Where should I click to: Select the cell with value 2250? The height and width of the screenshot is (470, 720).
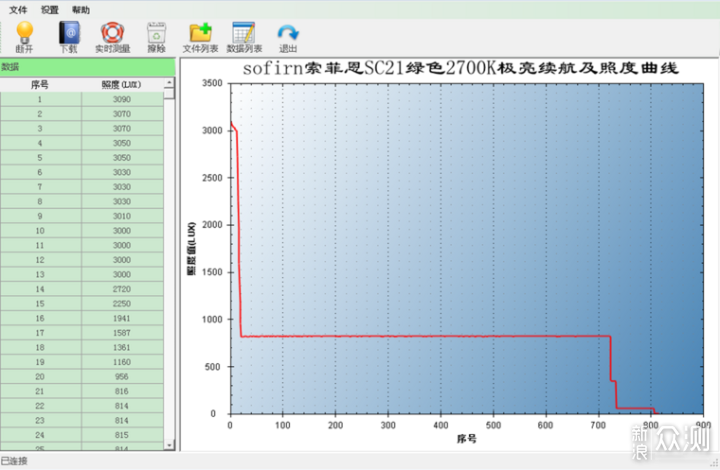coord(122,304)
